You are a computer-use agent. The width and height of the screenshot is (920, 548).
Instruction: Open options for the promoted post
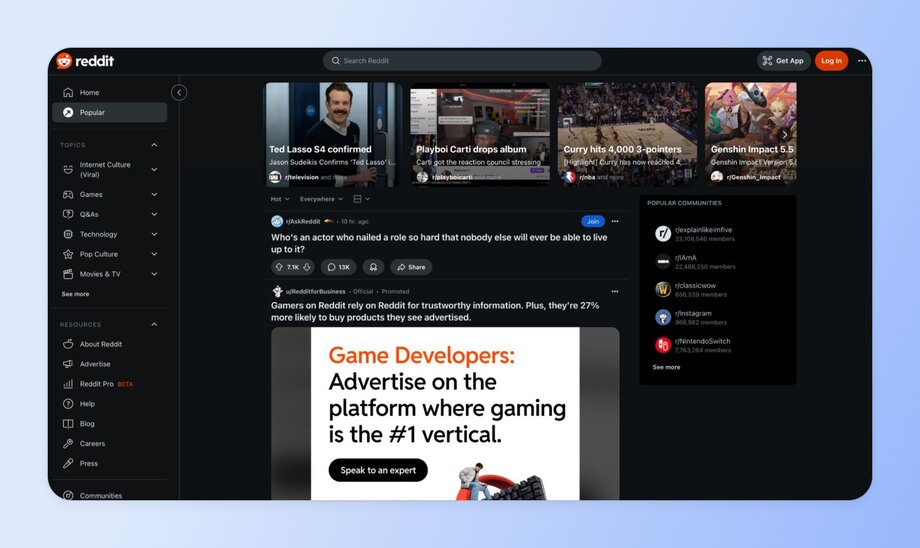(615, 291)
